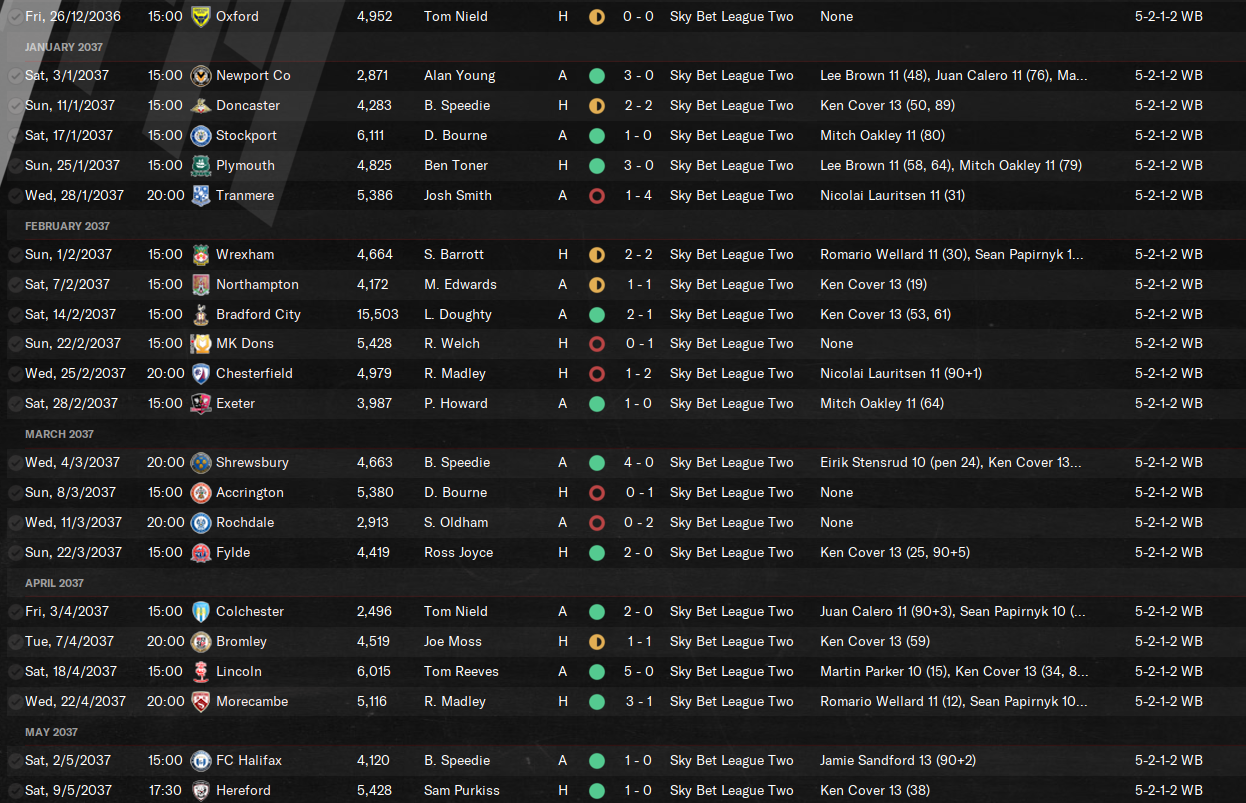Screen dimensions: 1246x803
Task: Click scorer Nicolai Lauritsen 11 (31)
Action: click(892, 196)
